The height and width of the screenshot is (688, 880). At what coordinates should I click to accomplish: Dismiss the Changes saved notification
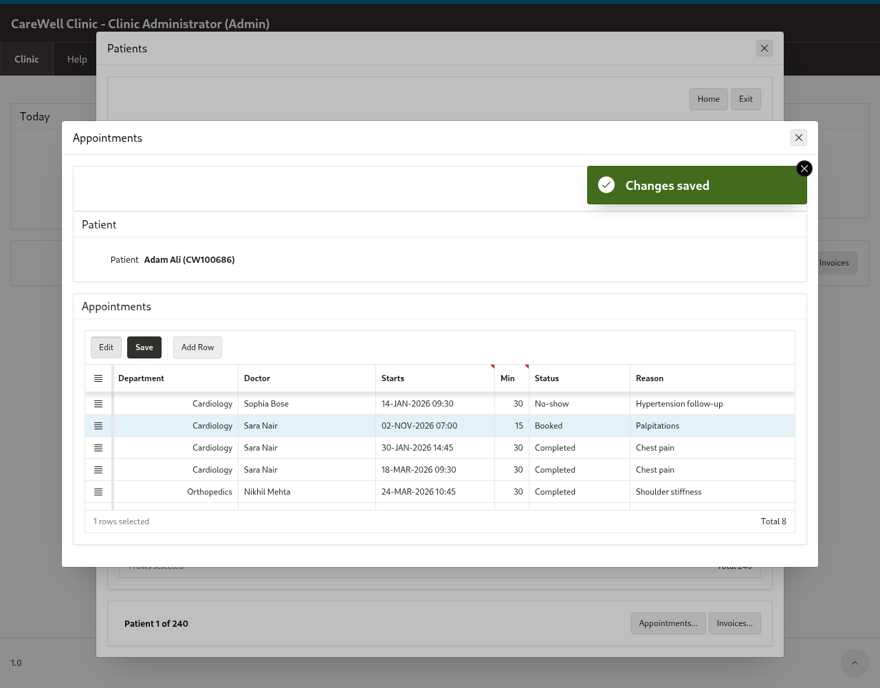coord(804,168)
